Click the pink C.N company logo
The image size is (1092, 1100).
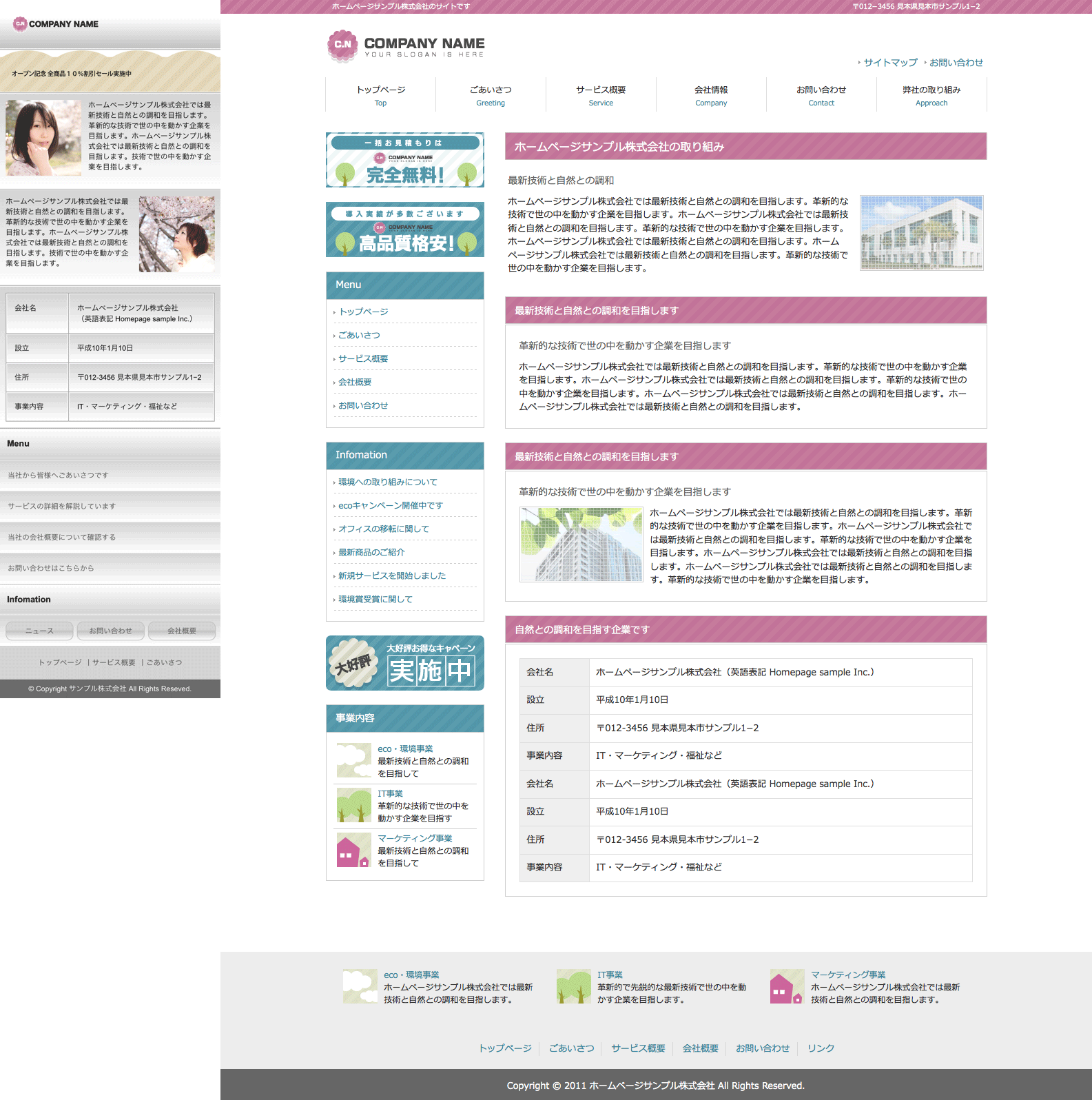342,45
